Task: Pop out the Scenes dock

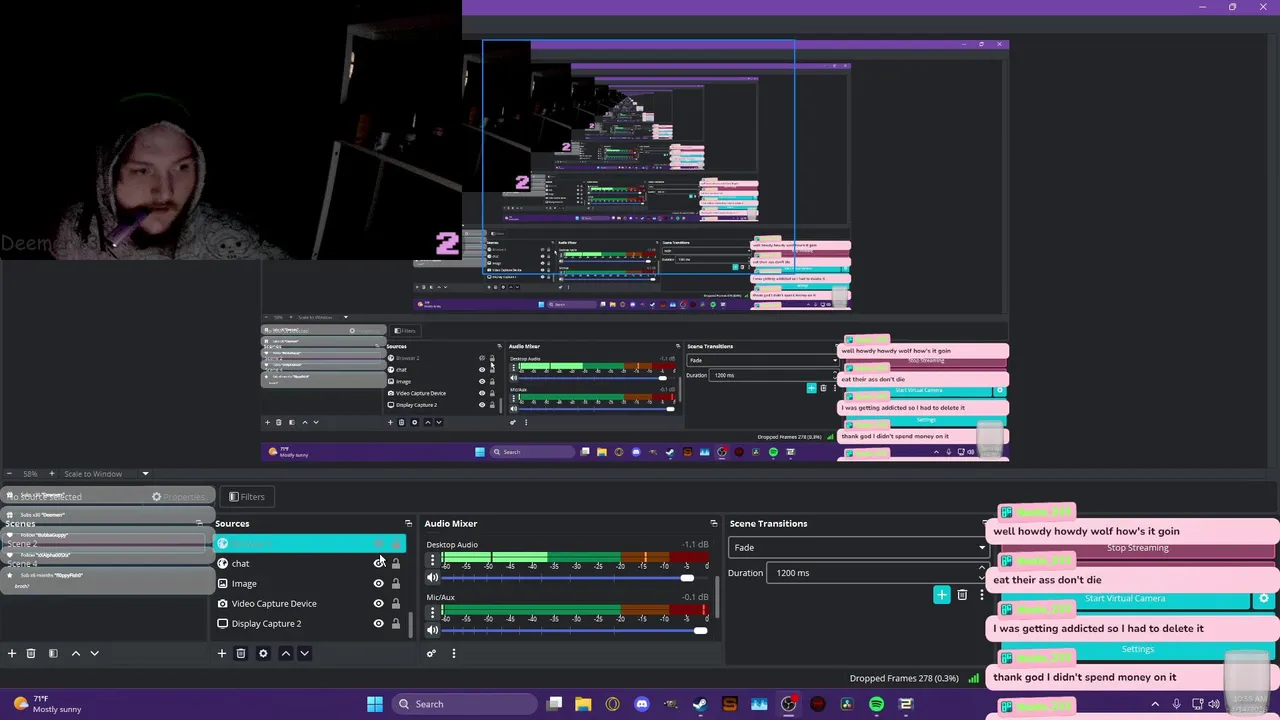Action: click(199, 523)
